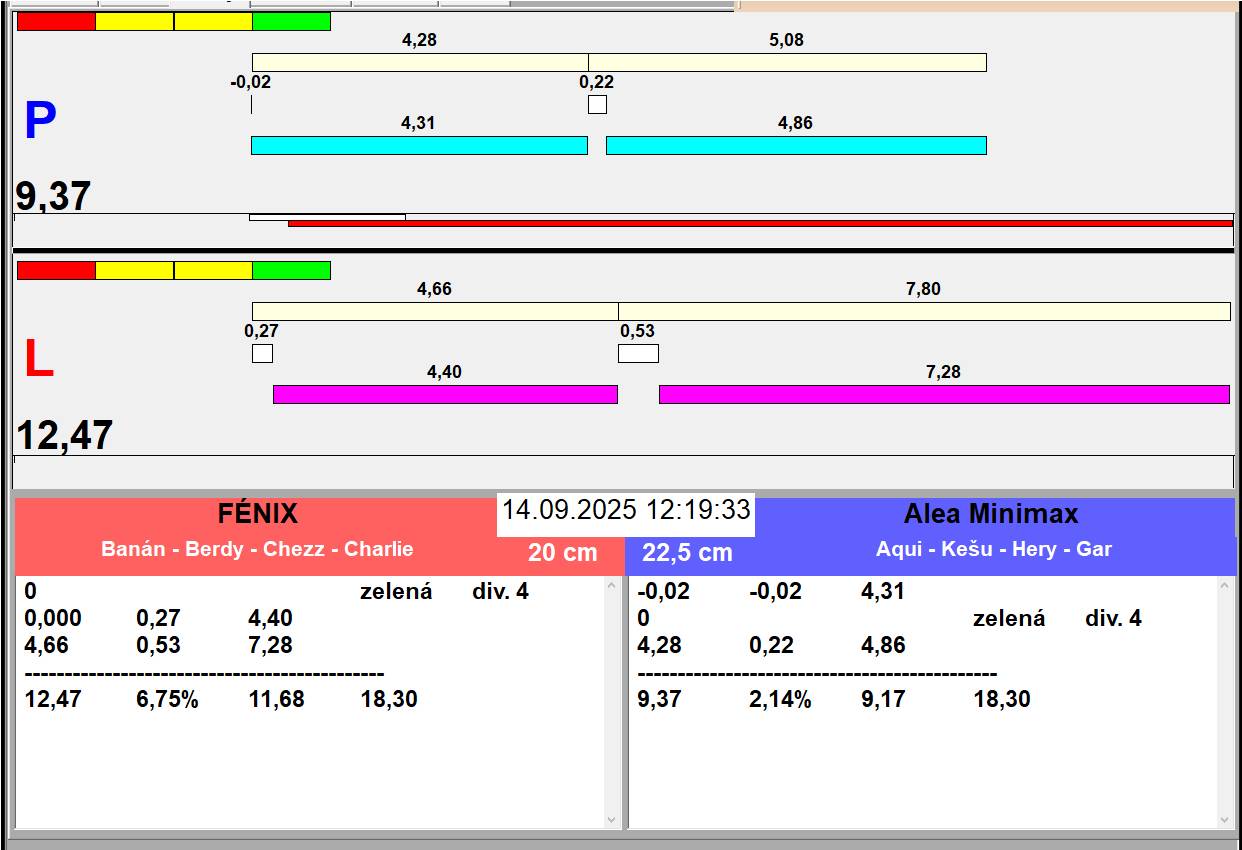Click the Alea Minimax results scrollbar down arrow
This screenshot has height=850, width=1242.
point(1226,820)
